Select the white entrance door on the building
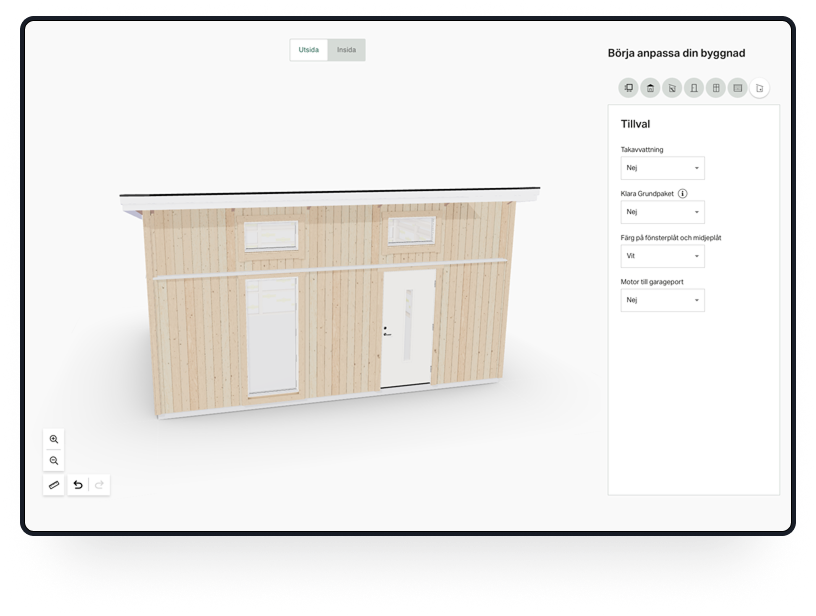 (x=407, y=328)
